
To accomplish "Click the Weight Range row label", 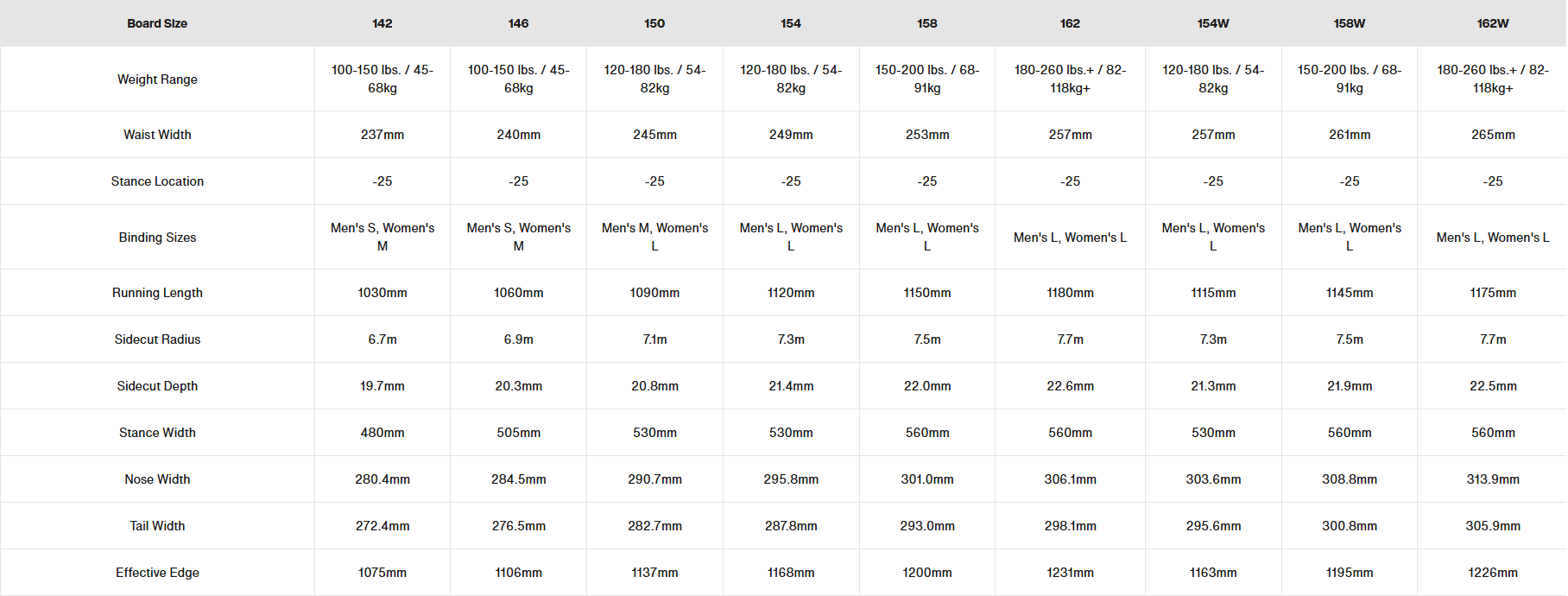I will (x=157, y=79).
